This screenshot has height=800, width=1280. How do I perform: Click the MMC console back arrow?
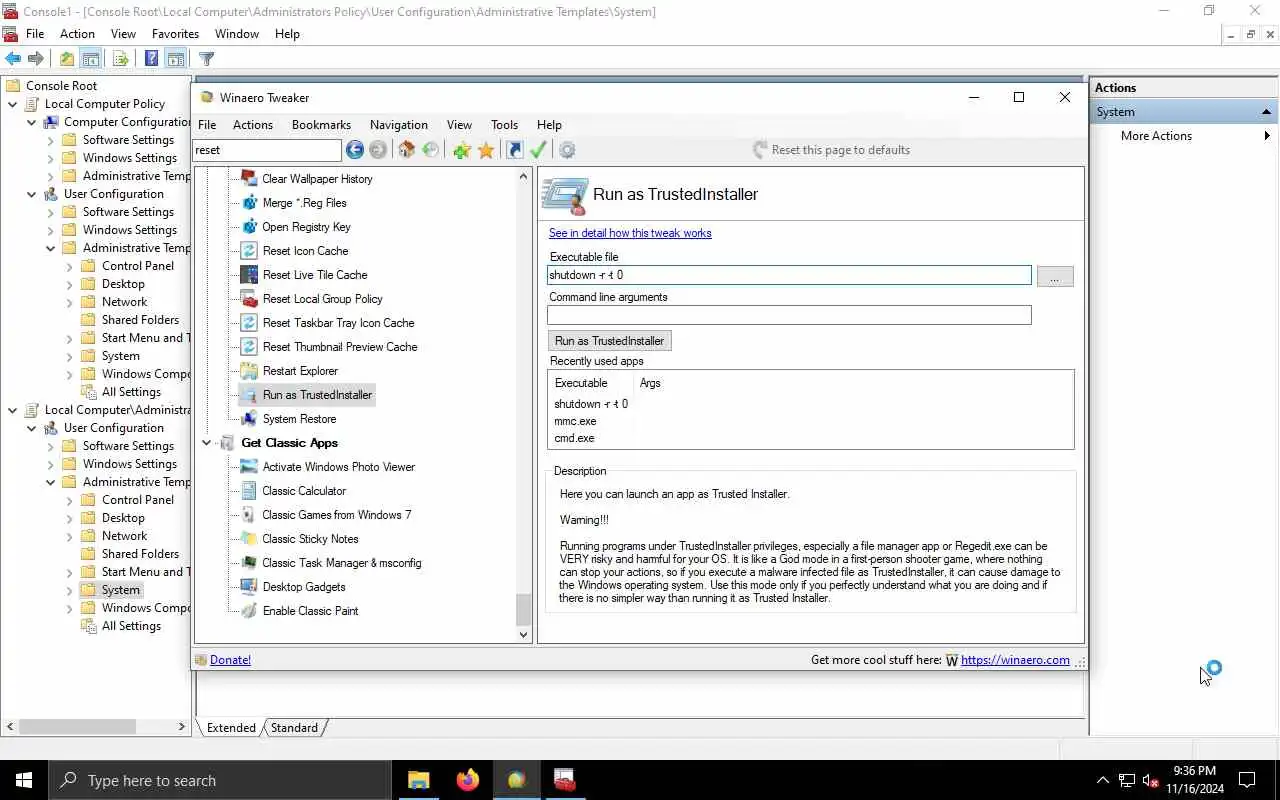pos(13,59)
